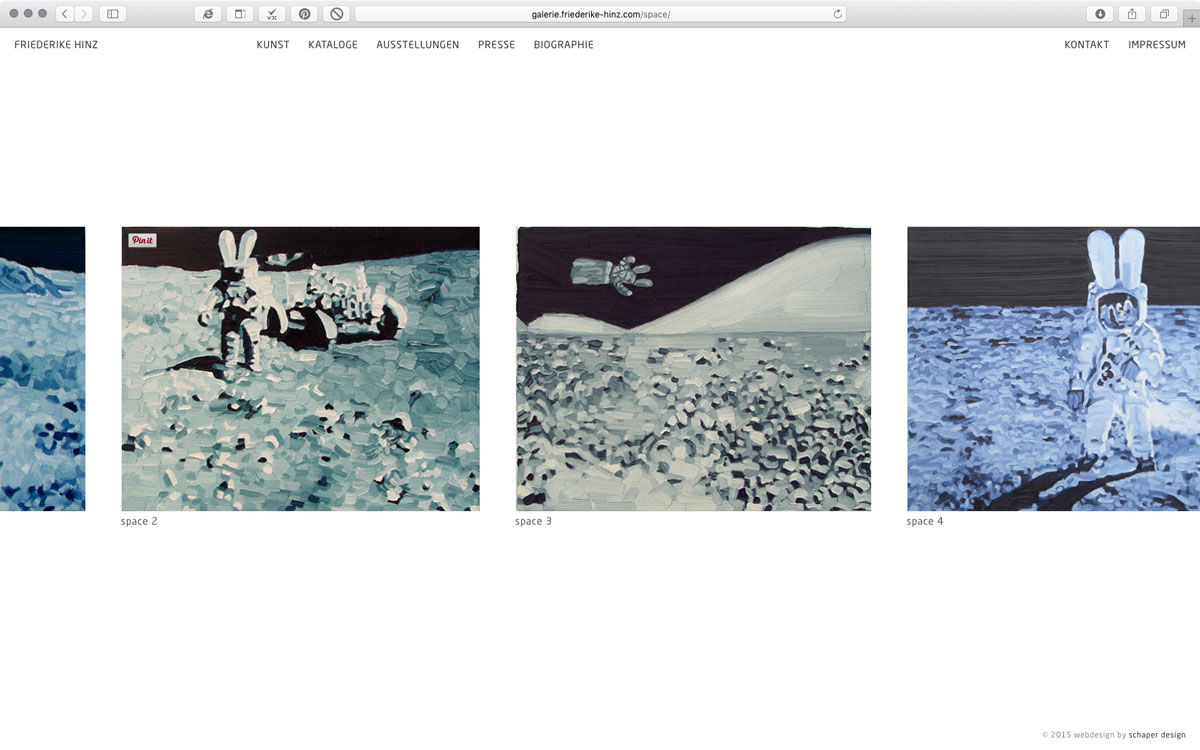Image resolution: width=1200 pixels, height=750 pixels.
Task: Go to the AUSSTELLUNGEN page
Action: coord(418,45)
